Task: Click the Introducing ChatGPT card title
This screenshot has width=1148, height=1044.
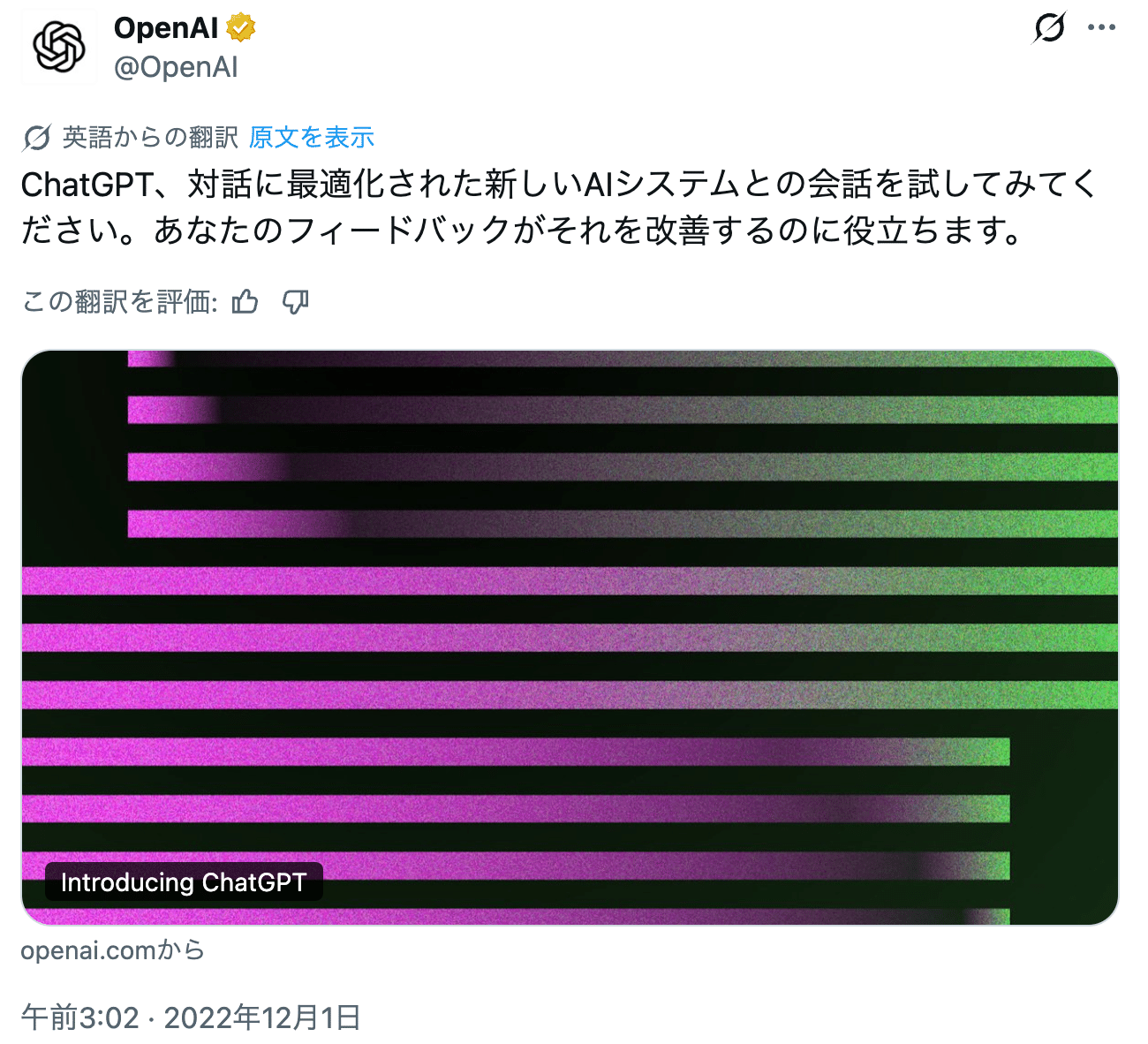Action: (184, 882)
